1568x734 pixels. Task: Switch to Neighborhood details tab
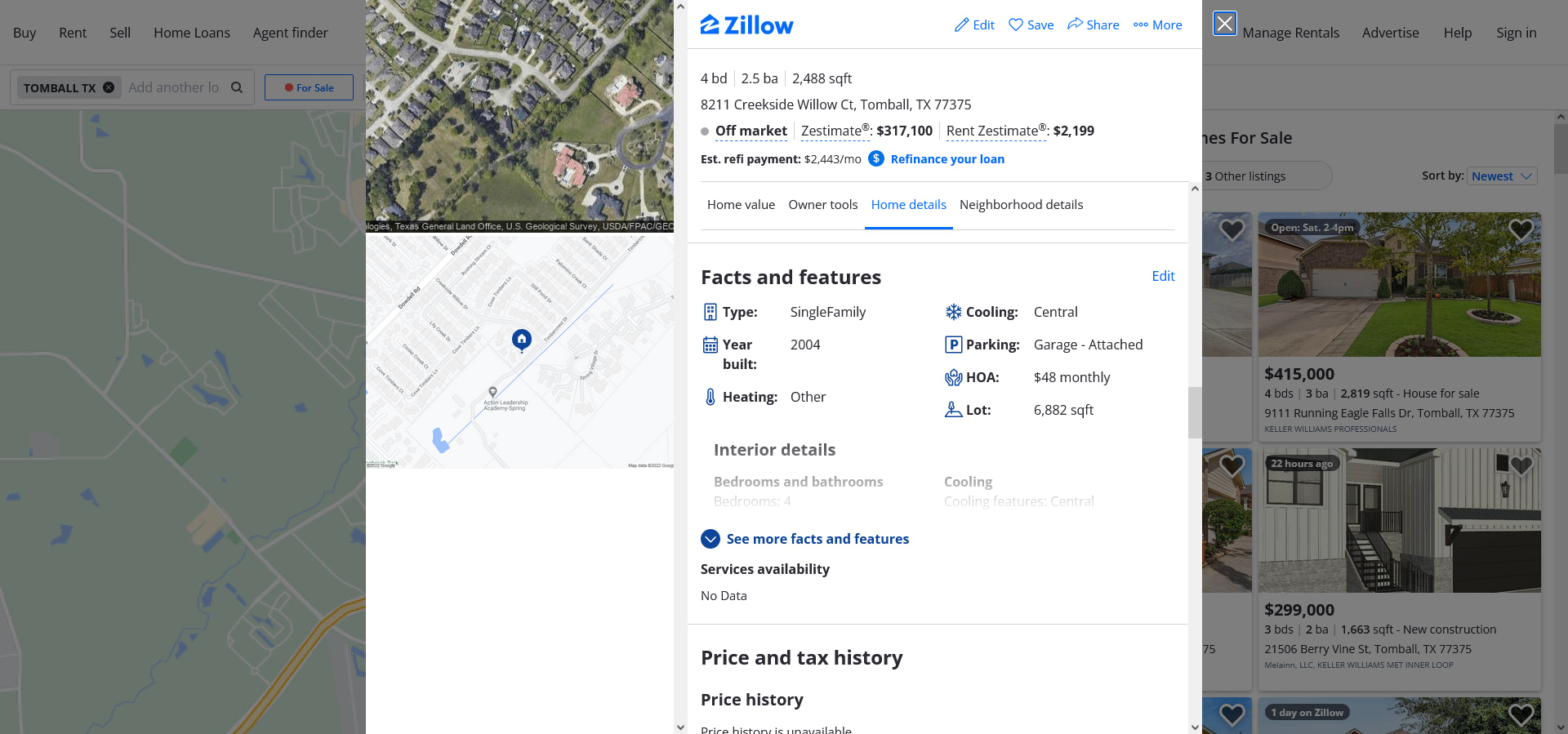[1021, 205]
